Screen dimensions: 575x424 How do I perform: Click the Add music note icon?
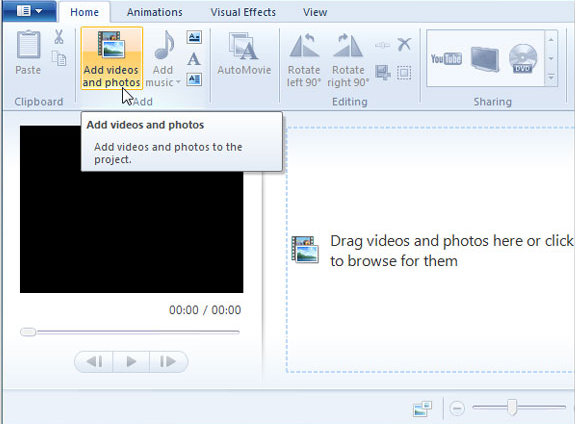click(164, 45)
